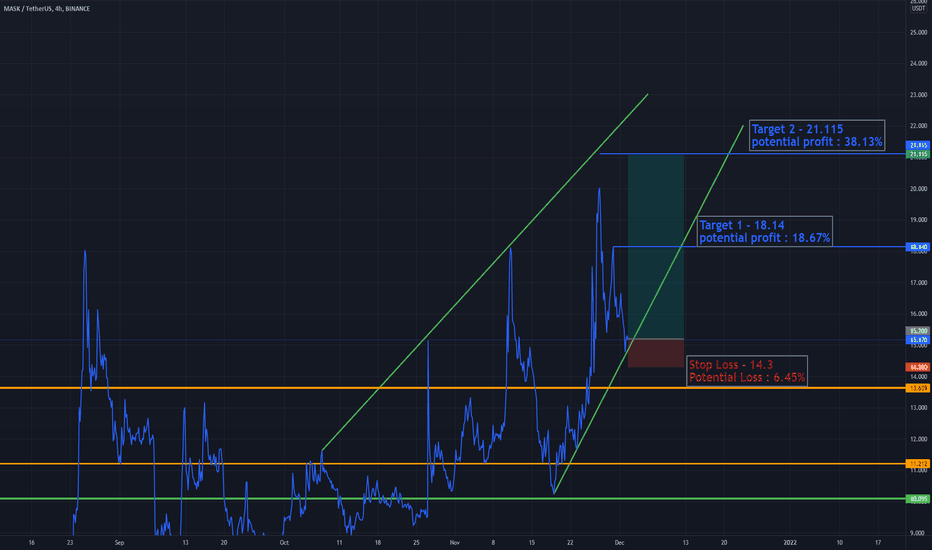Click the green 10.095 price tag
Viewport: 932px width, 550px height.
(x=918, y=499)
